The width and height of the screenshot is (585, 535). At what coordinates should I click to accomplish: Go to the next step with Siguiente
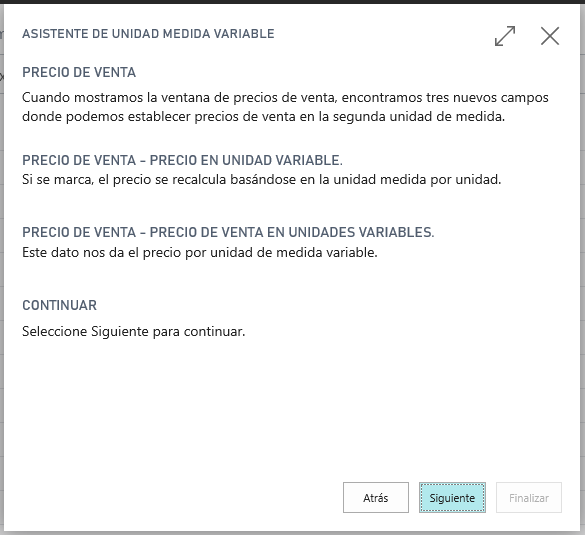pos(452,498)
